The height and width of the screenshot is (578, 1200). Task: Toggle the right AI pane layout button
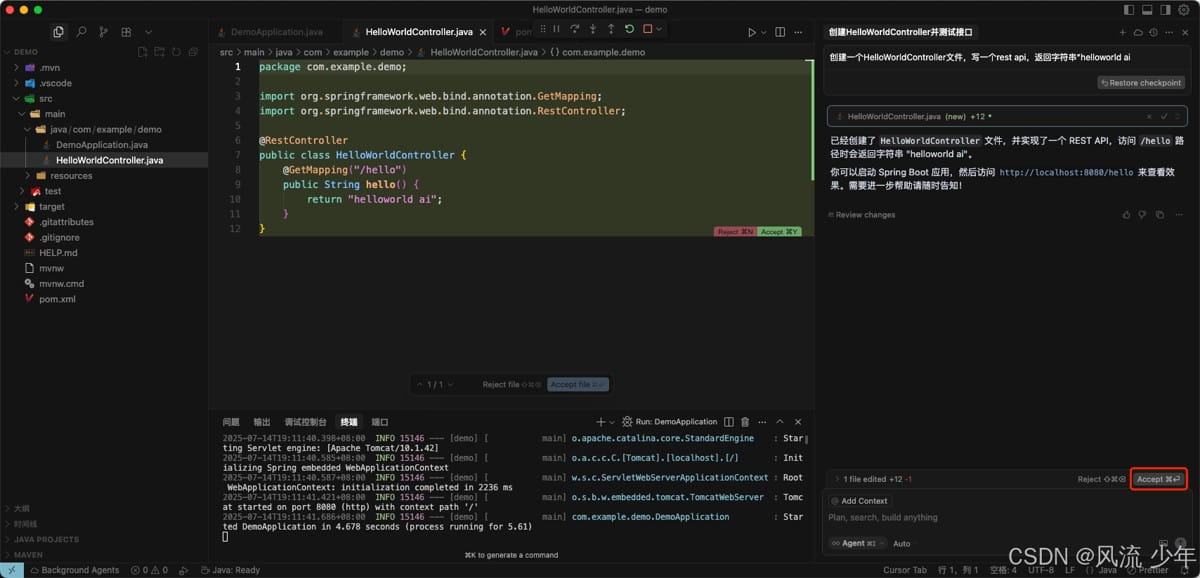tap(1163, 9)
